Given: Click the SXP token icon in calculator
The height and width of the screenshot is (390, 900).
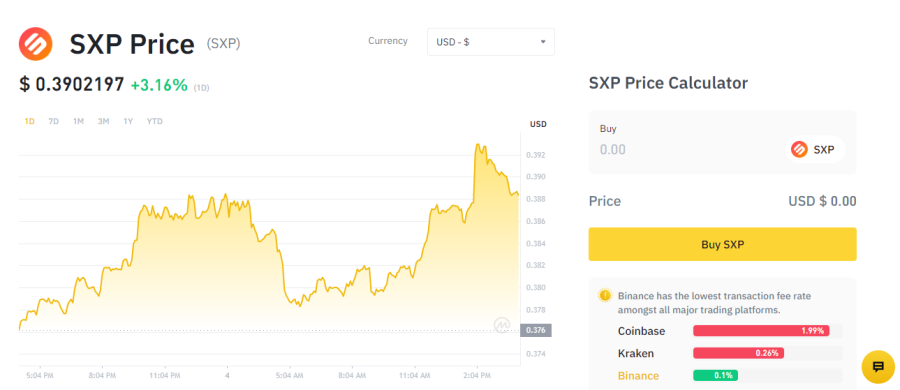Looking at the screenshot, I should (x=799, y=149).
